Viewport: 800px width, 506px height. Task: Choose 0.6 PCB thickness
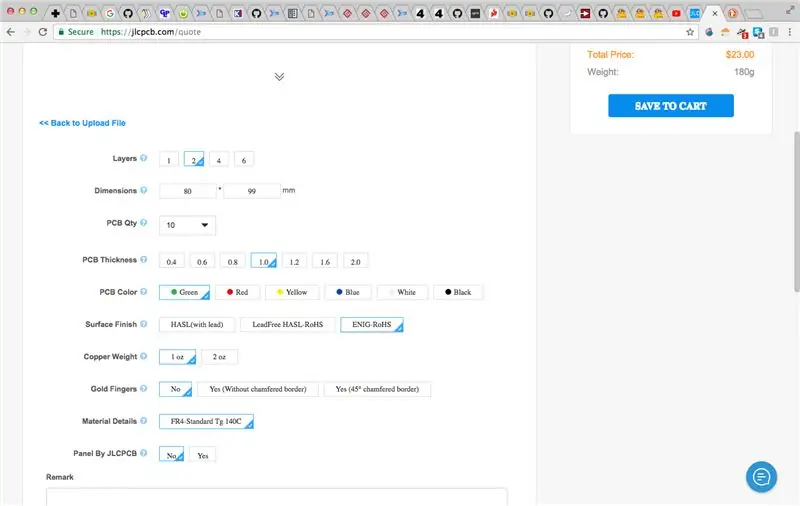point(202,261)
